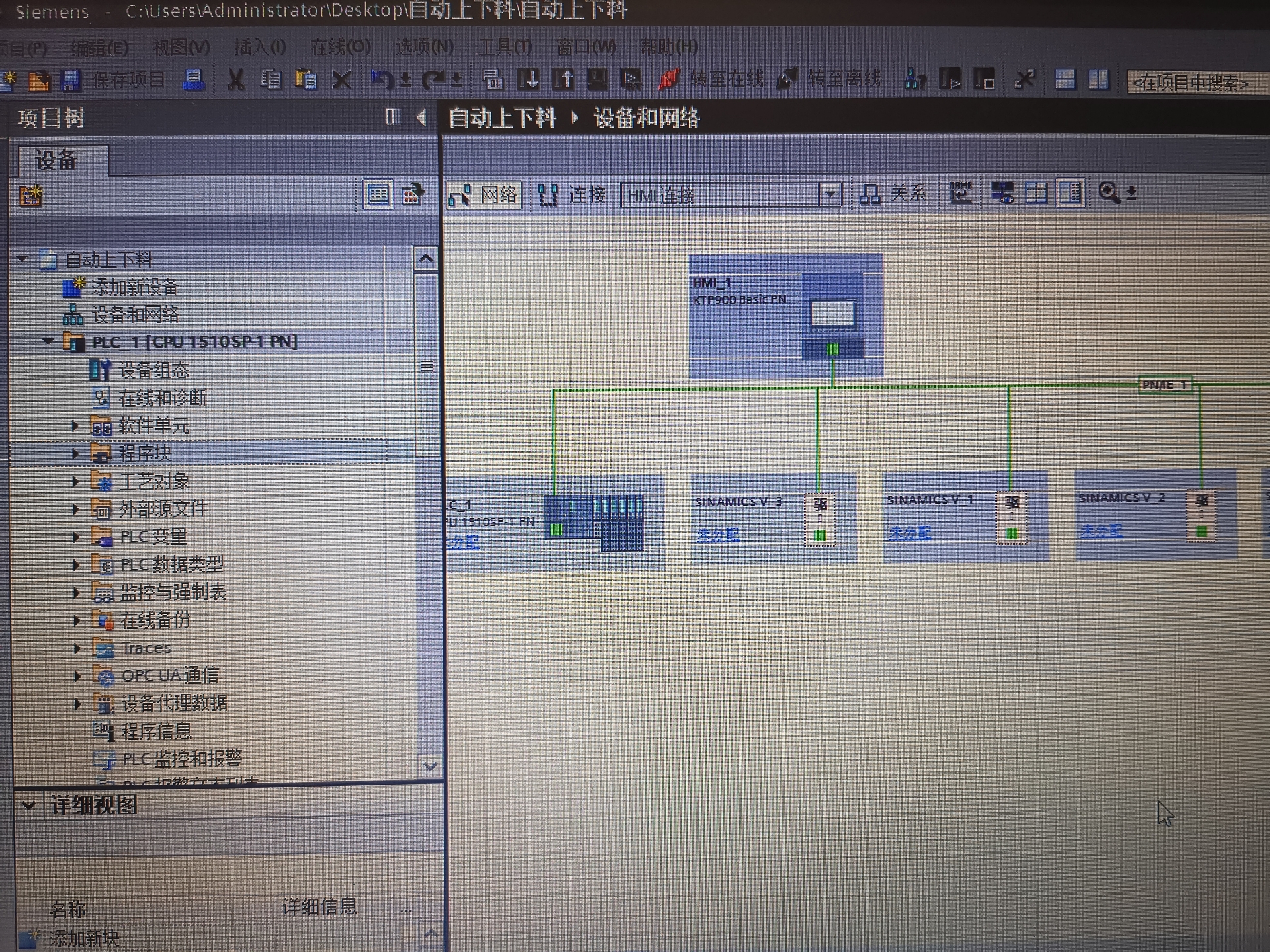The width and height of the screenshot is (1270, 952).
Task: Click the Download to device icon
Action: (x=528, y=80)
